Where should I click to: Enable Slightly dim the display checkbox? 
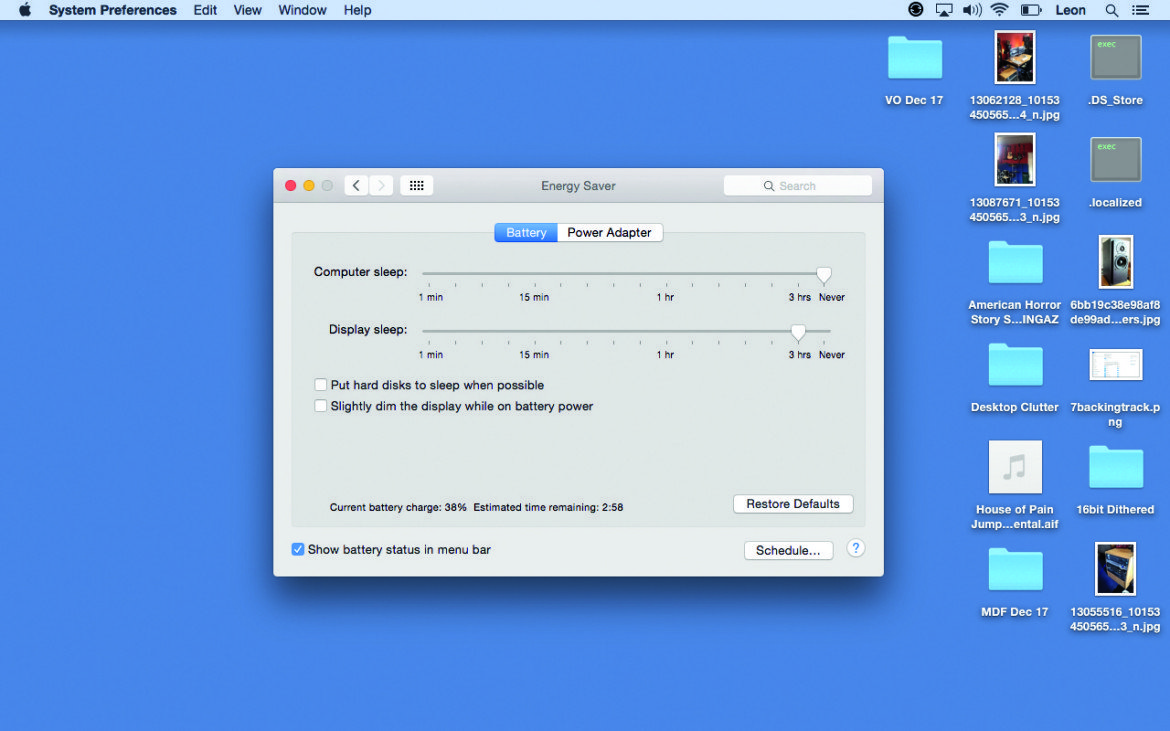point(321,406)
